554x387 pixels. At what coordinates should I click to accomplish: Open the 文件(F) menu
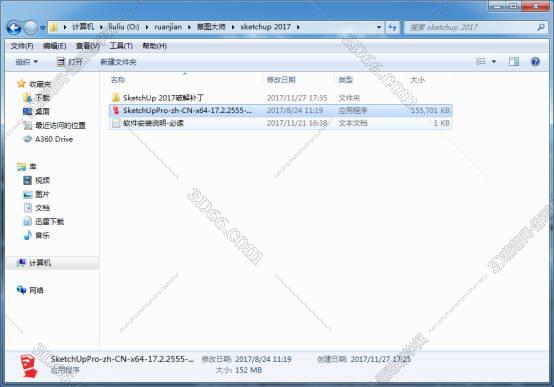22,46
